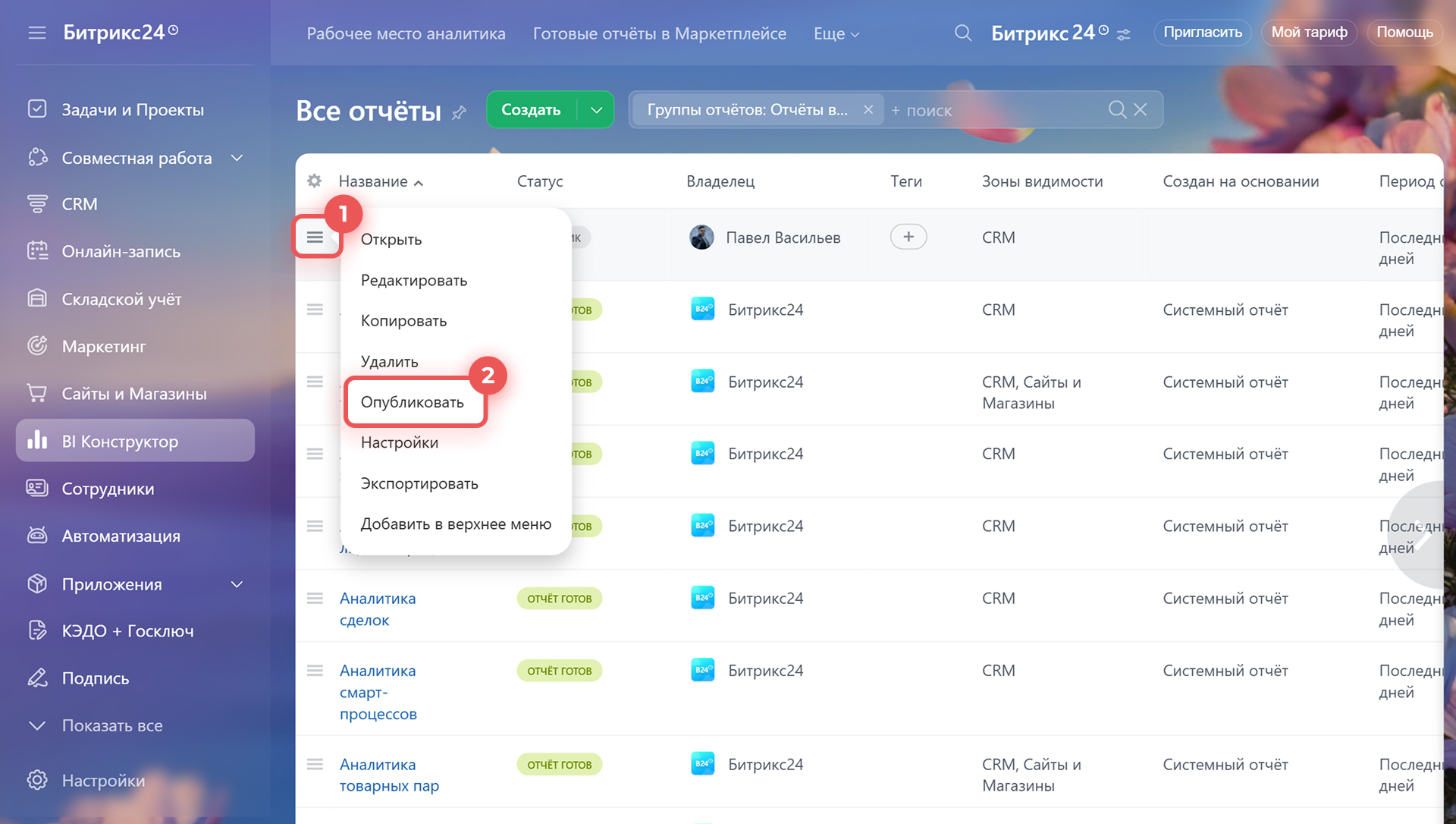Open row menu for Павел Васильев report
Screen dimensions: 1456x824
pyautogui.click(x=315, y=237)
